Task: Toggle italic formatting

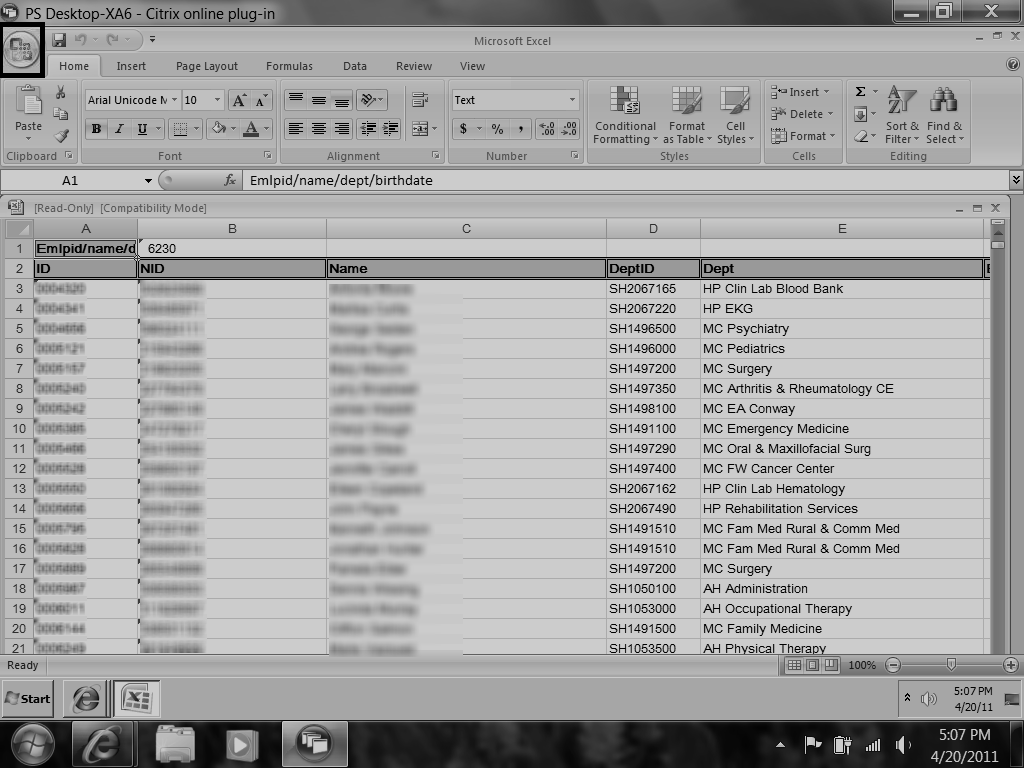Action: (x=120, y=129)
